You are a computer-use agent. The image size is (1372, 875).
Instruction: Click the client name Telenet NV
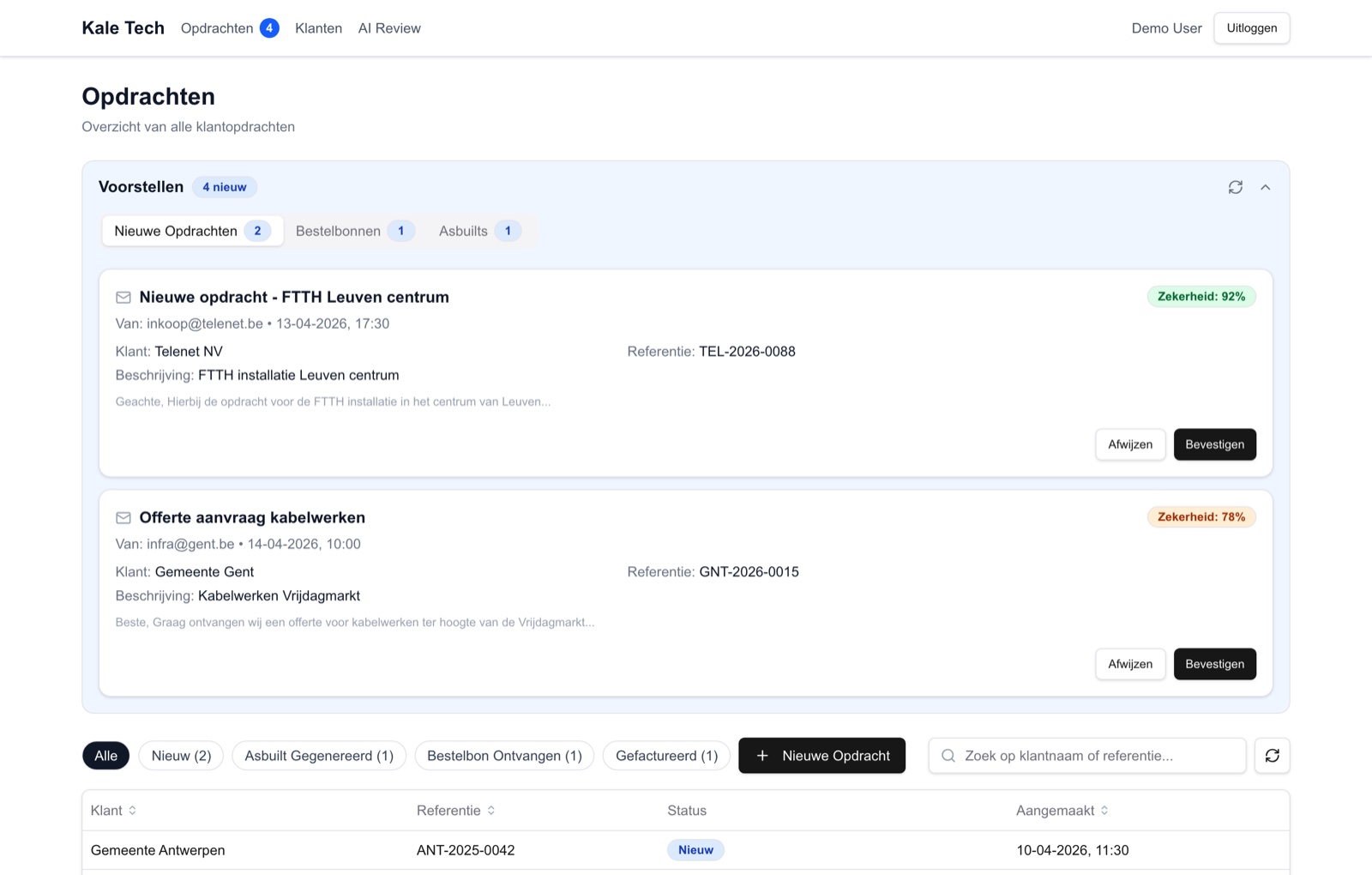point(189,352)
